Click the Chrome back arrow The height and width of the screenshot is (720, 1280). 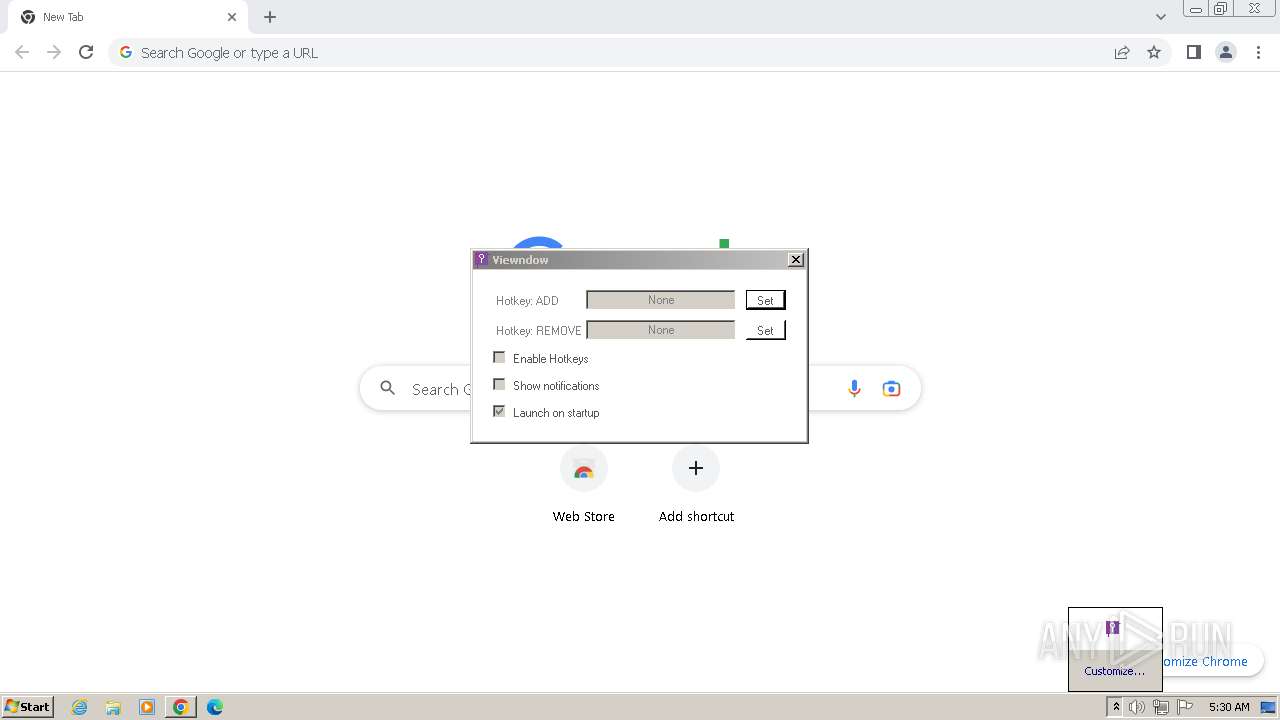(x=22, y=52)
